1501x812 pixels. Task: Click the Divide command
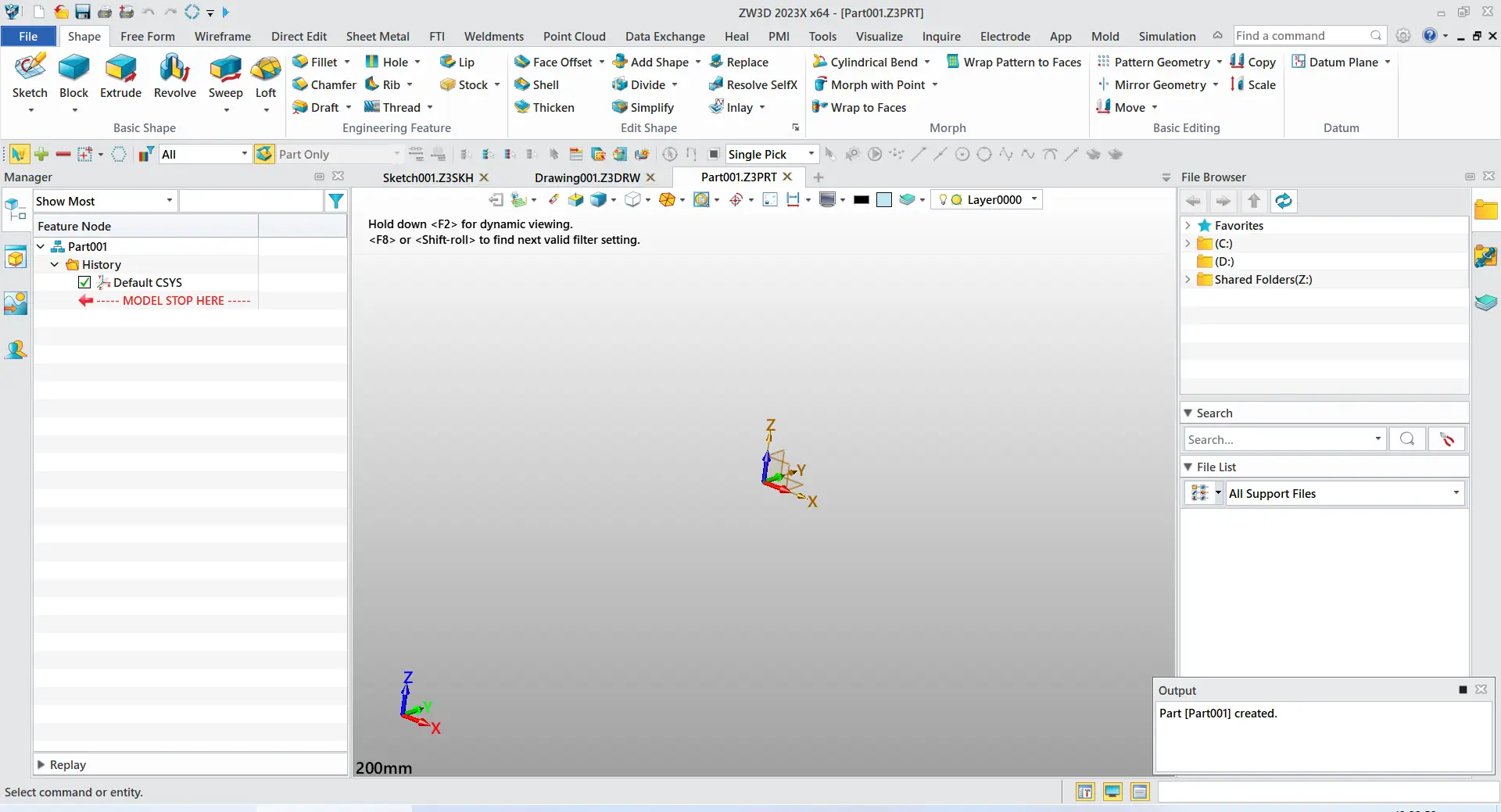(639, 84)
